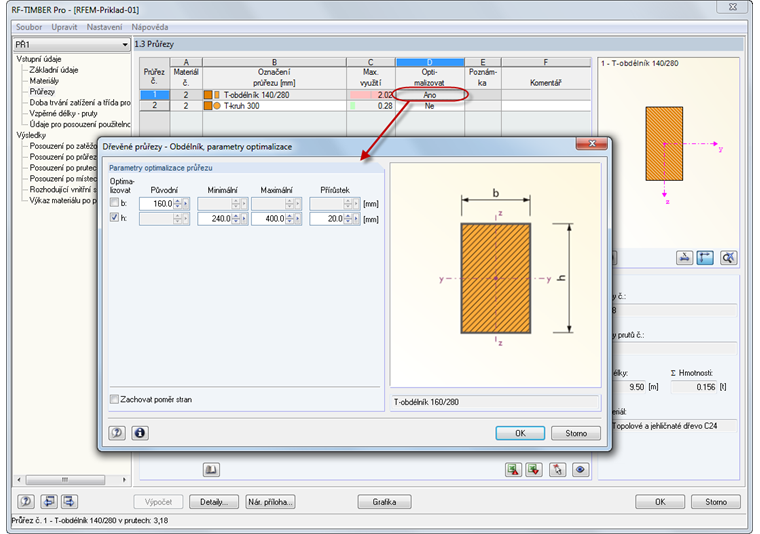Click Nár. příloha... button
760x534 pixels.
pyautogui.click(x=270, y=502)
